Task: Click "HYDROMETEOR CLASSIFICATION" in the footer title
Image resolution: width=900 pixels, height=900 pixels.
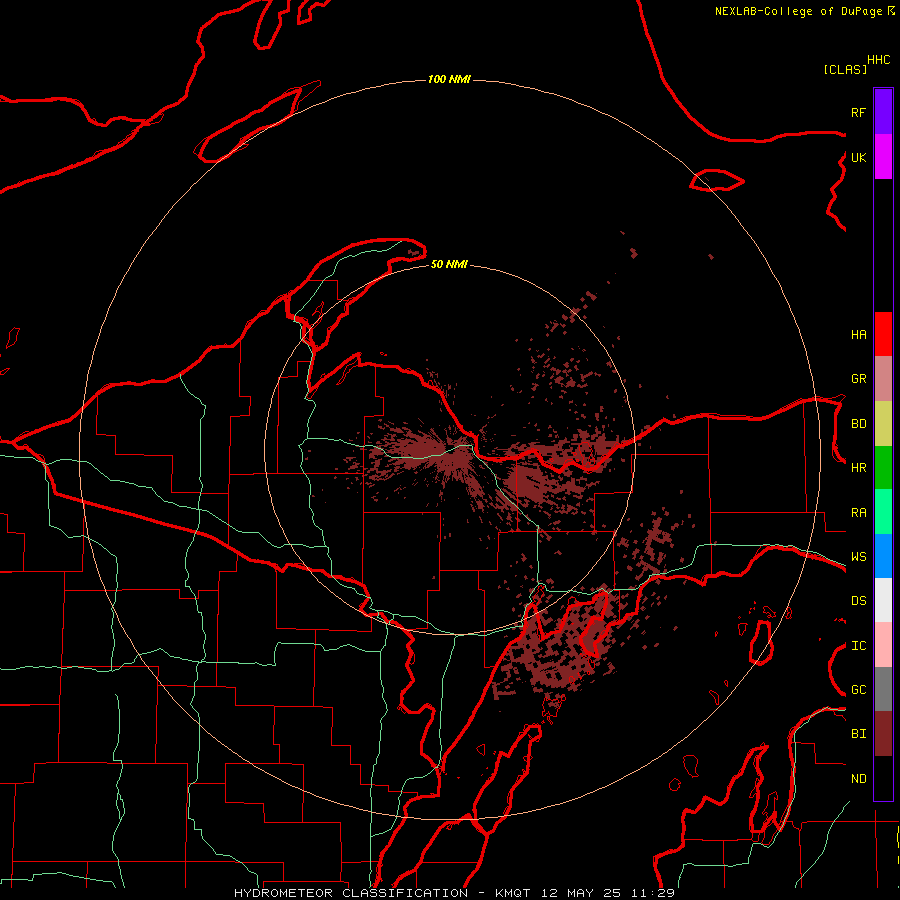Action: [351, 893]
